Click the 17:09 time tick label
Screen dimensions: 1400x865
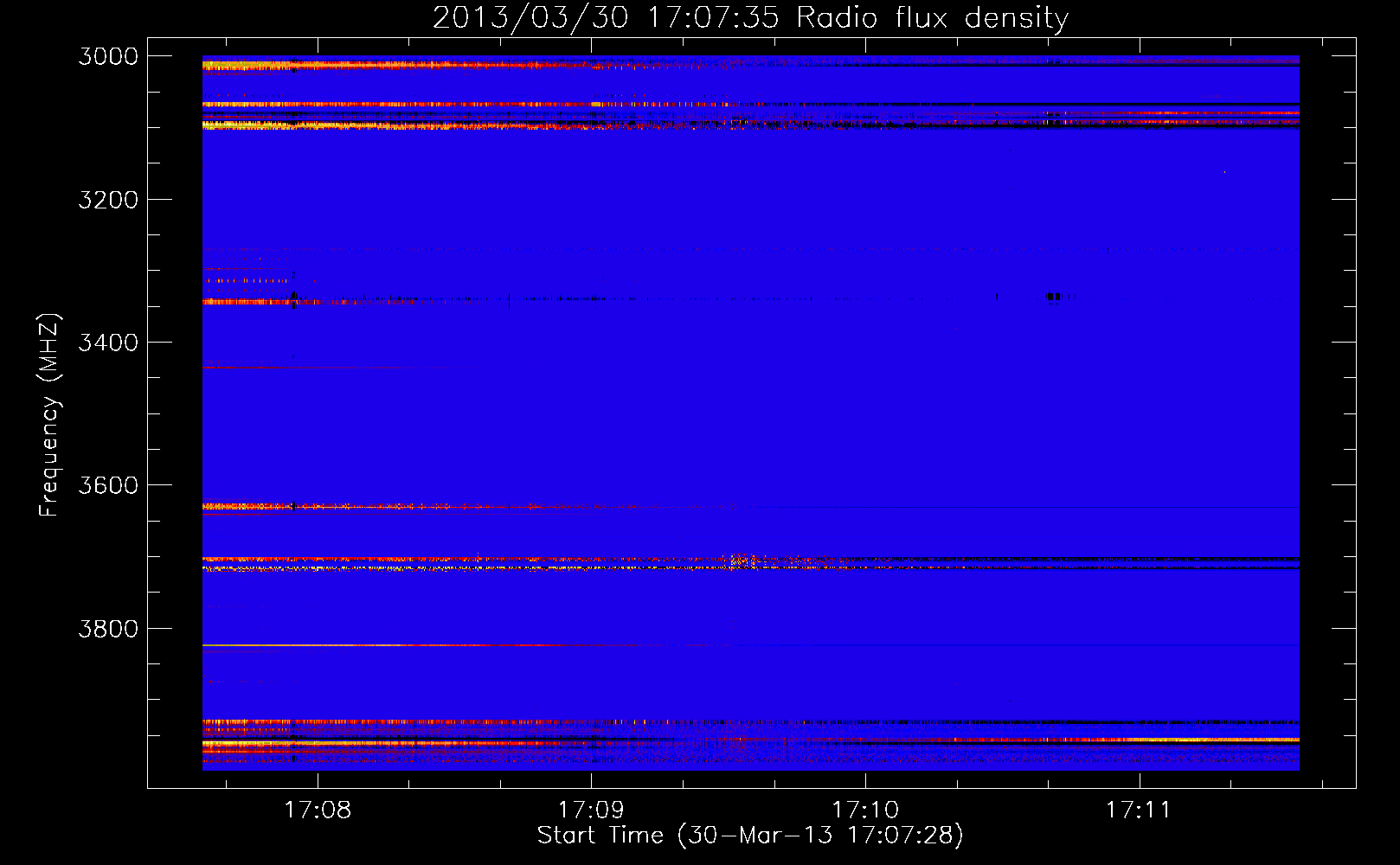591,810
